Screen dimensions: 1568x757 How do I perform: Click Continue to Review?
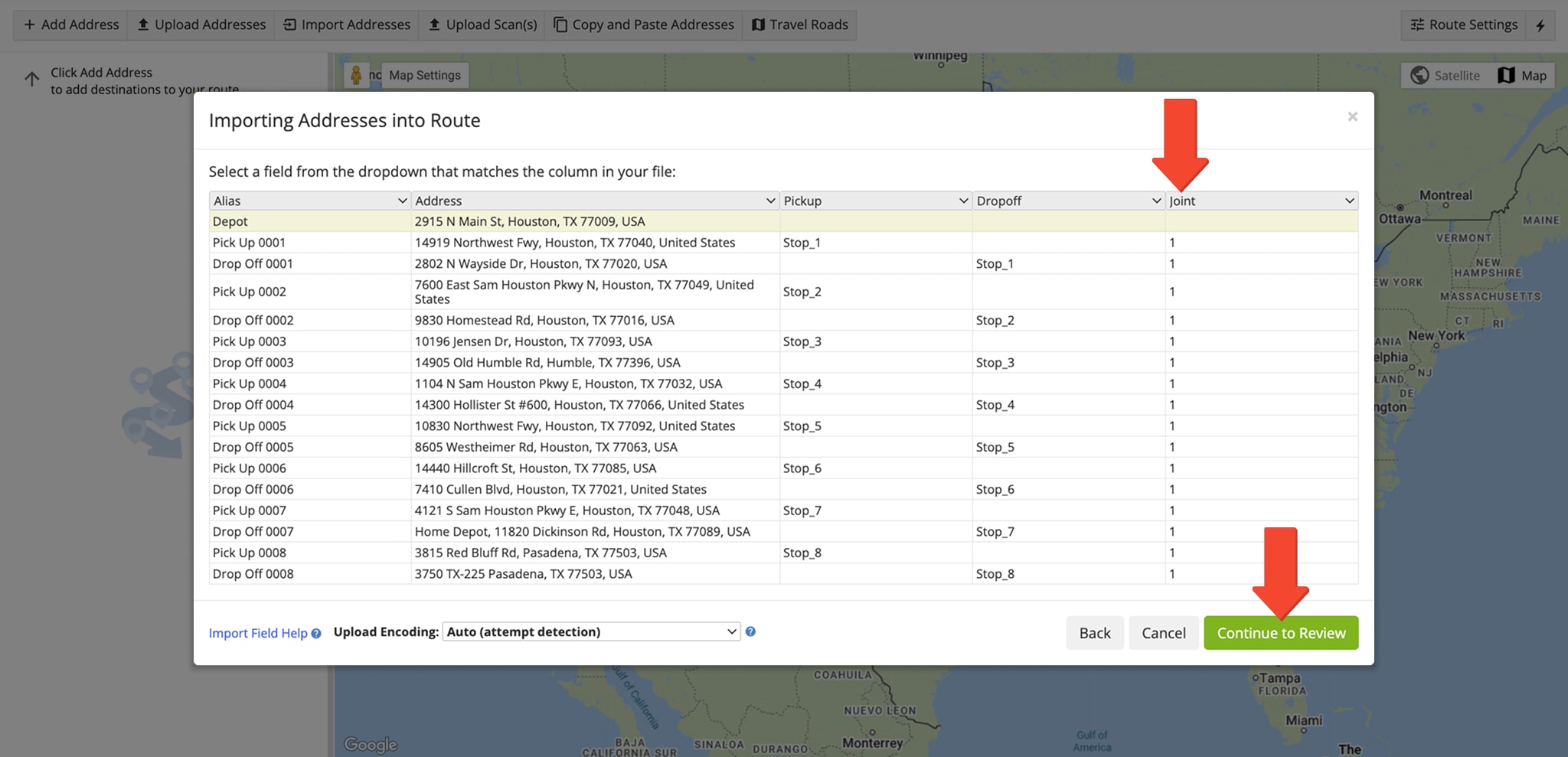pyautogui.click(x=1281, y=632)
